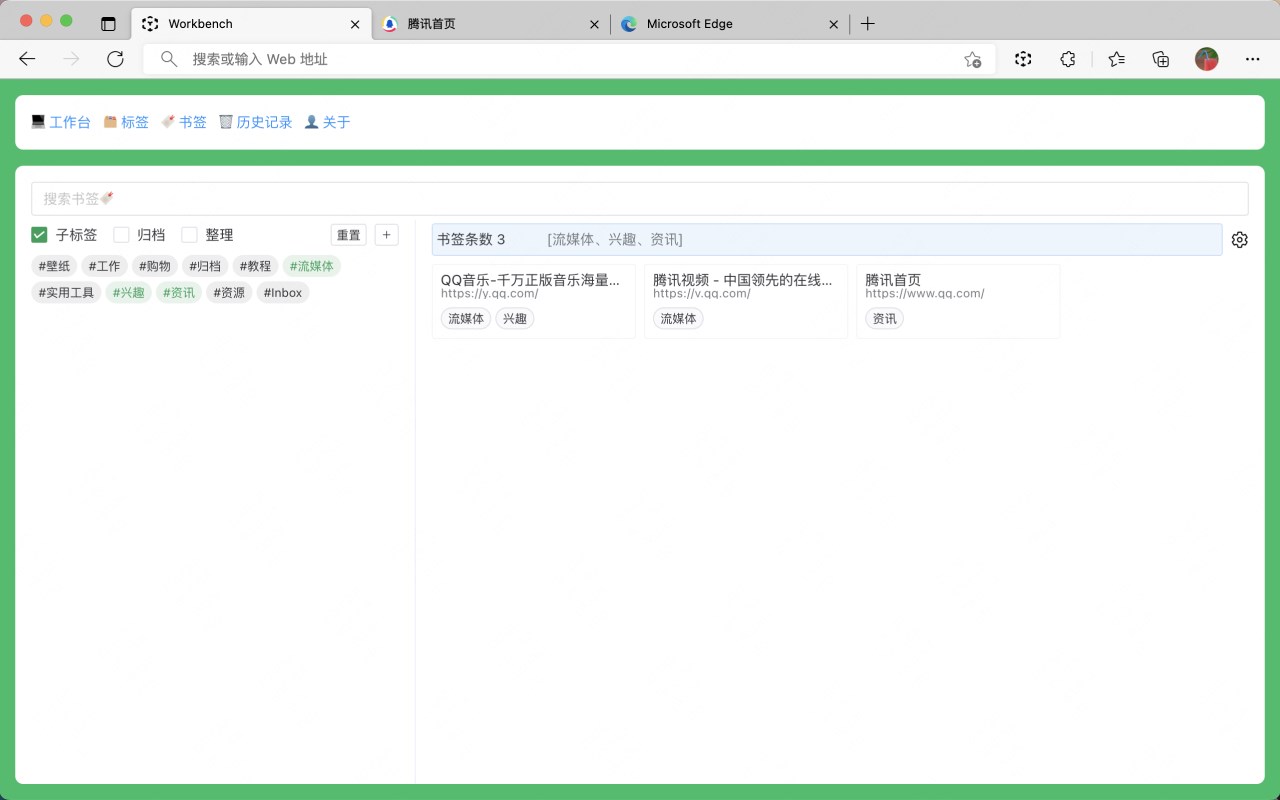The width and height of the screenshot is (1280, 800).
Task: Close the 腾讯首页 tab
Action: 594,24
